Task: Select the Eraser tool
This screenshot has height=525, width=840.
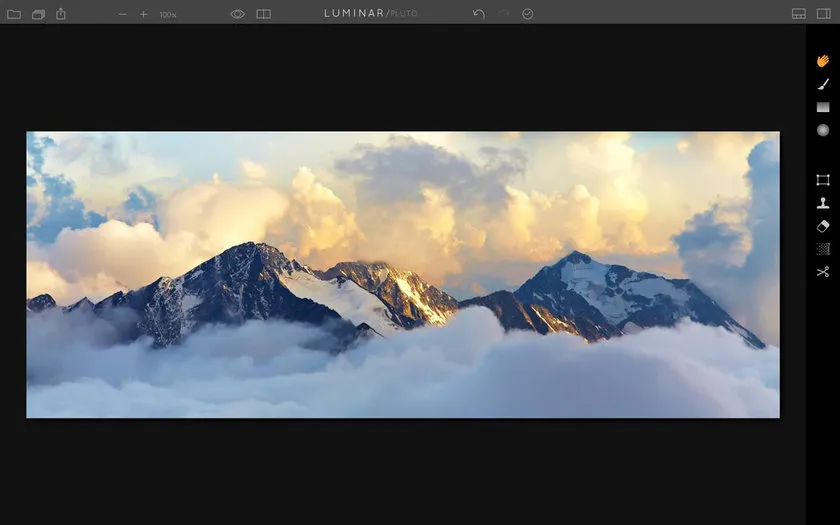Action: coord(822,226)
